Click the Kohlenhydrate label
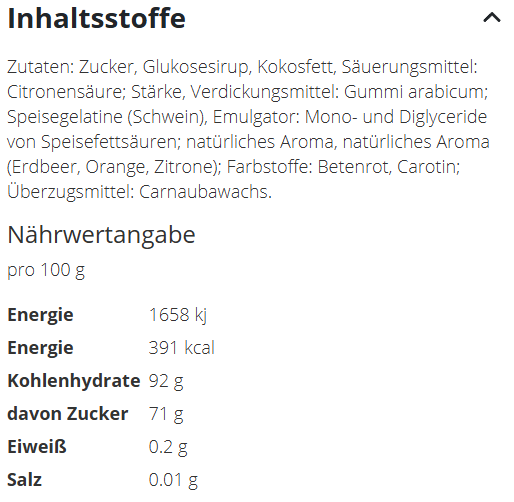The image size is (514, 502). click(x=74, y=381)
